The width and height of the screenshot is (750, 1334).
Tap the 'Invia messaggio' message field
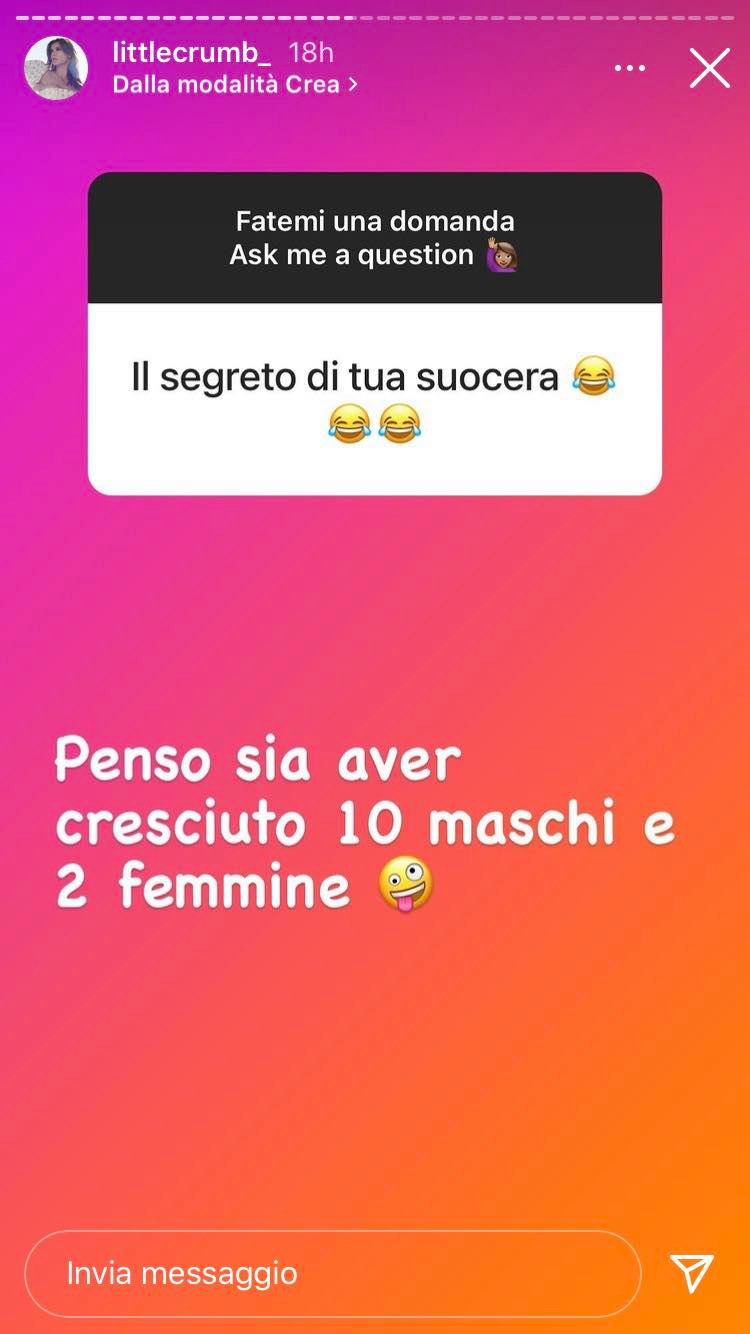332,1273
